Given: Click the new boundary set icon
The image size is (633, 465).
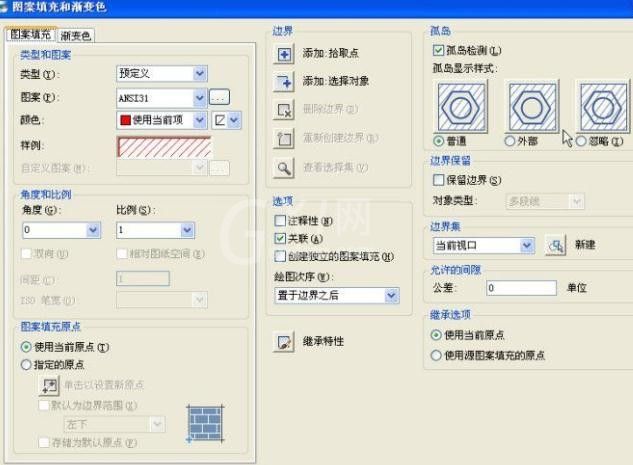Looking at the screenshot, I should point(555,245).
